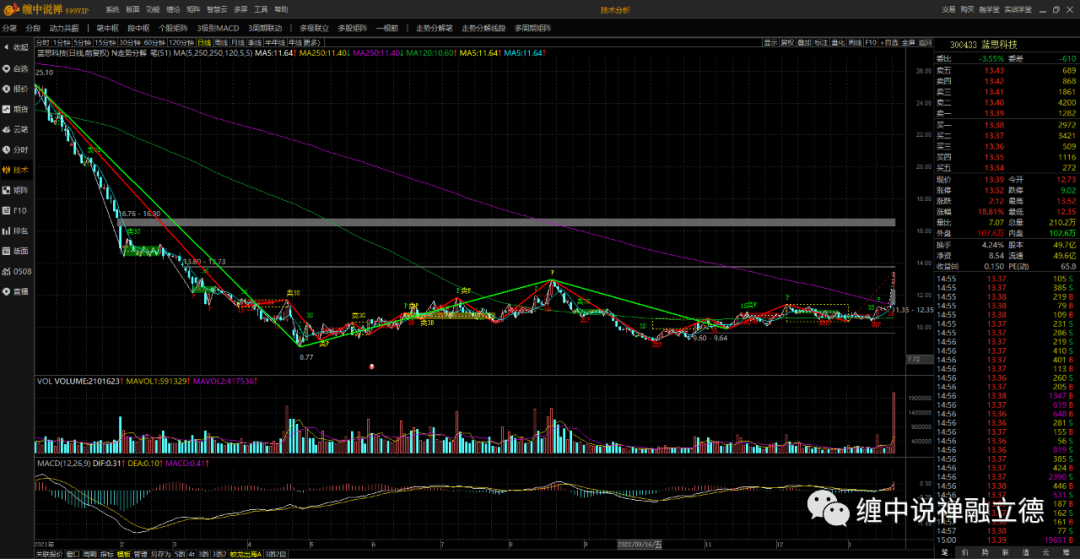
Task: Toggle the 多级联立 view
Action: tap(314, 28)
